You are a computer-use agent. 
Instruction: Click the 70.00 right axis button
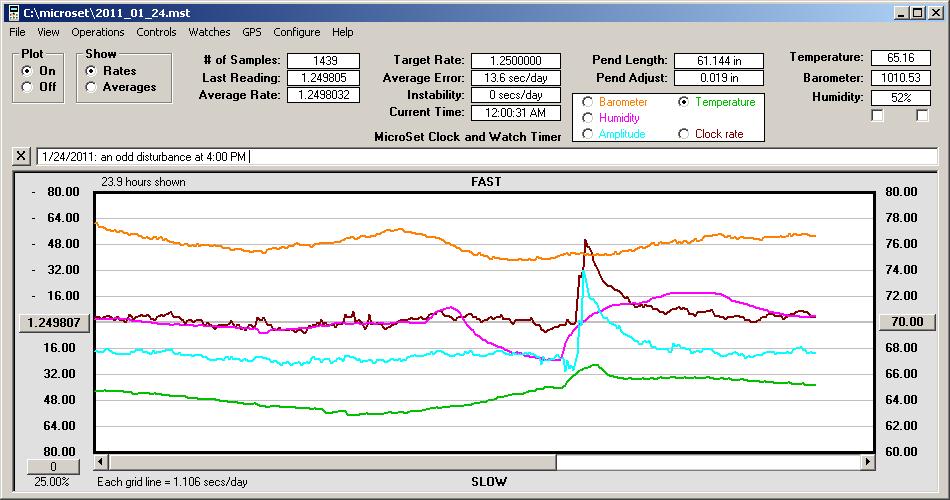tap(907, 322)
